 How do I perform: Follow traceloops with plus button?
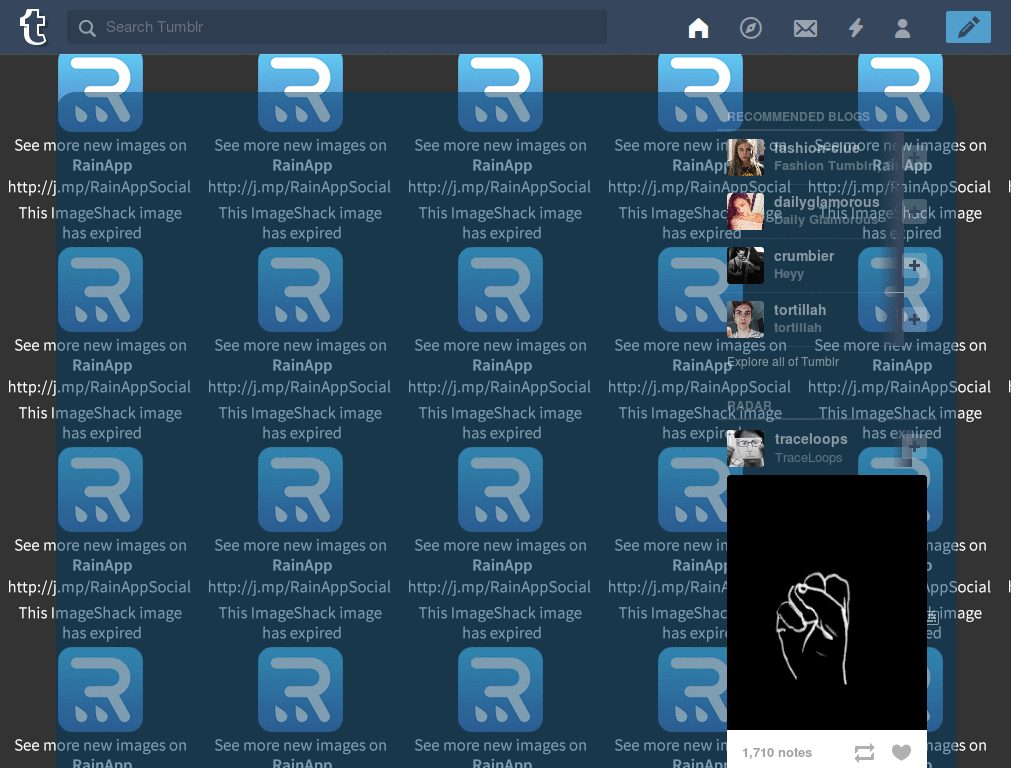(x=914, y=447)
